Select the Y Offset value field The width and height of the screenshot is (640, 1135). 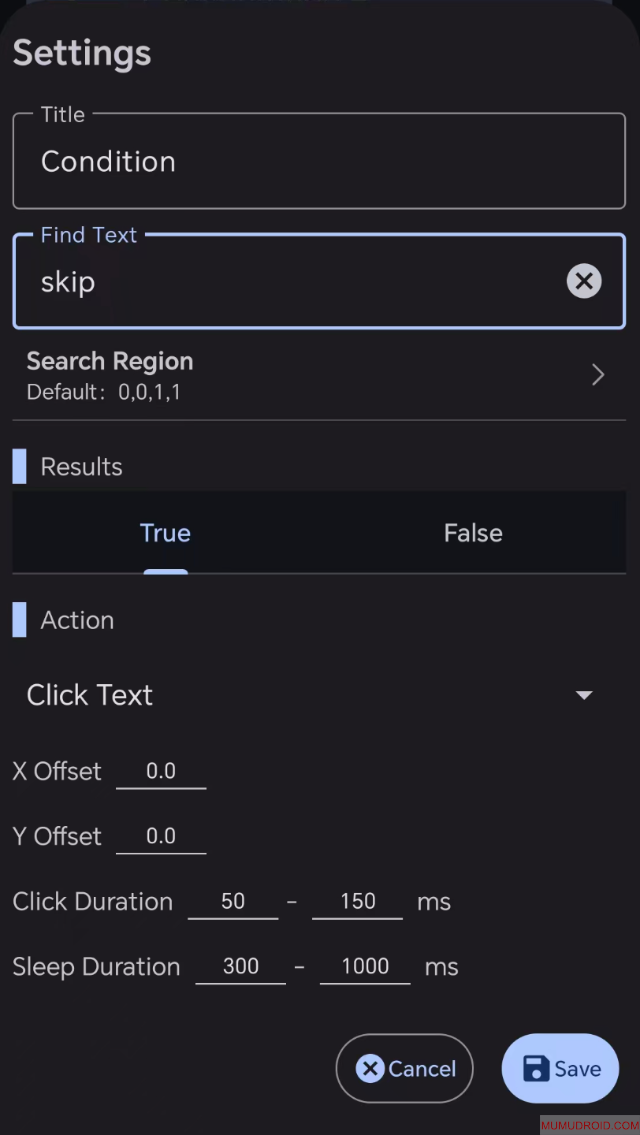[161, 835]
